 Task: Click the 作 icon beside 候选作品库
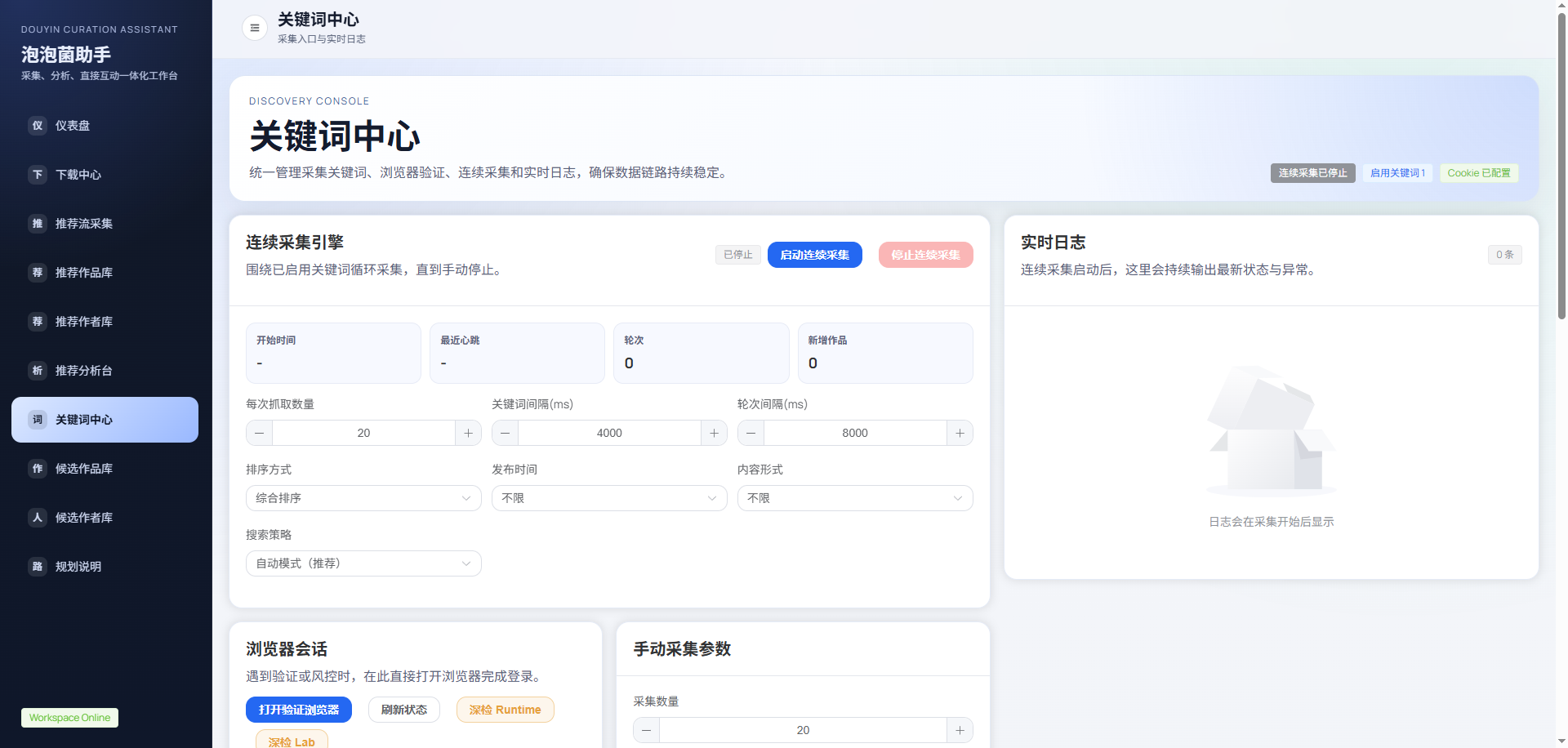(38, 469)
